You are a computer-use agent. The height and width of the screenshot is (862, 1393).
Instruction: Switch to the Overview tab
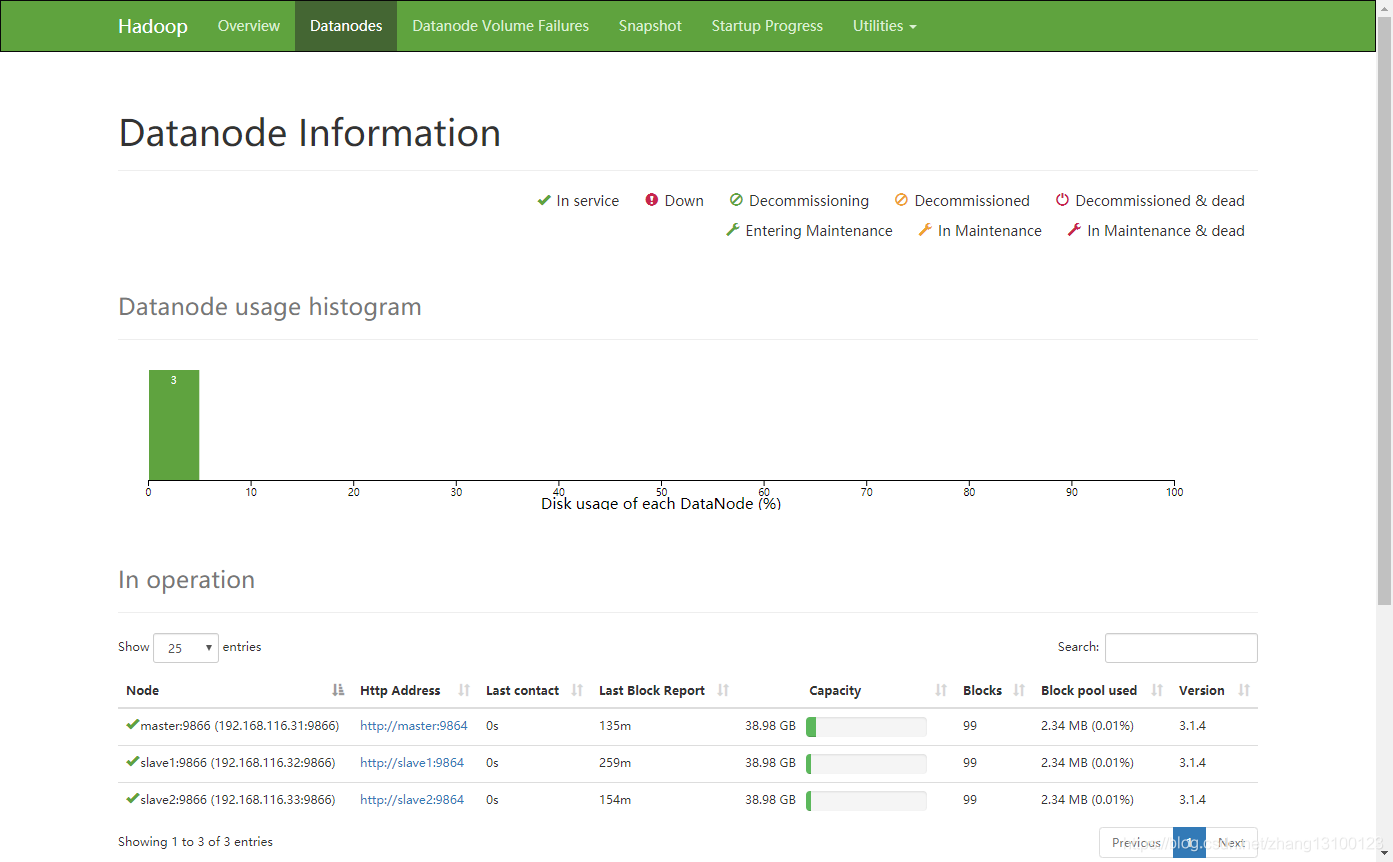coord(248,25)
